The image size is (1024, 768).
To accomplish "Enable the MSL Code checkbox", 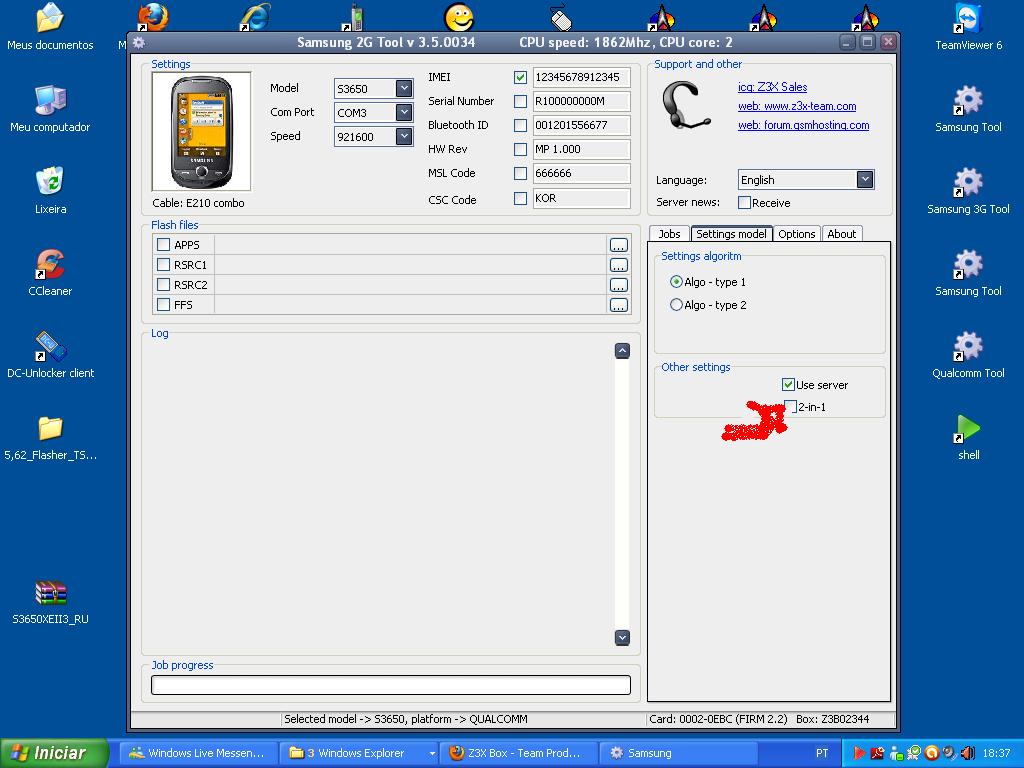I will click(520, 174).
